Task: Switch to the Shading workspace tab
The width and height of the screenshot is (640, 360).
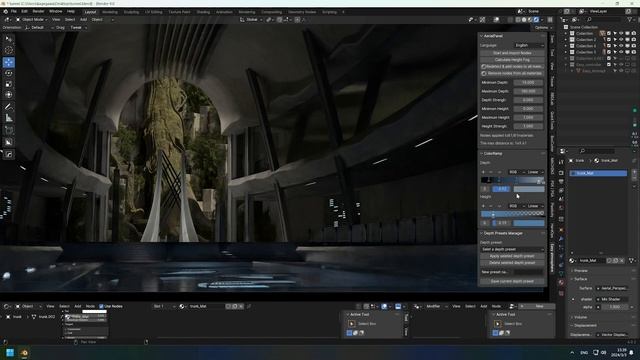Action: coord(203,12)
